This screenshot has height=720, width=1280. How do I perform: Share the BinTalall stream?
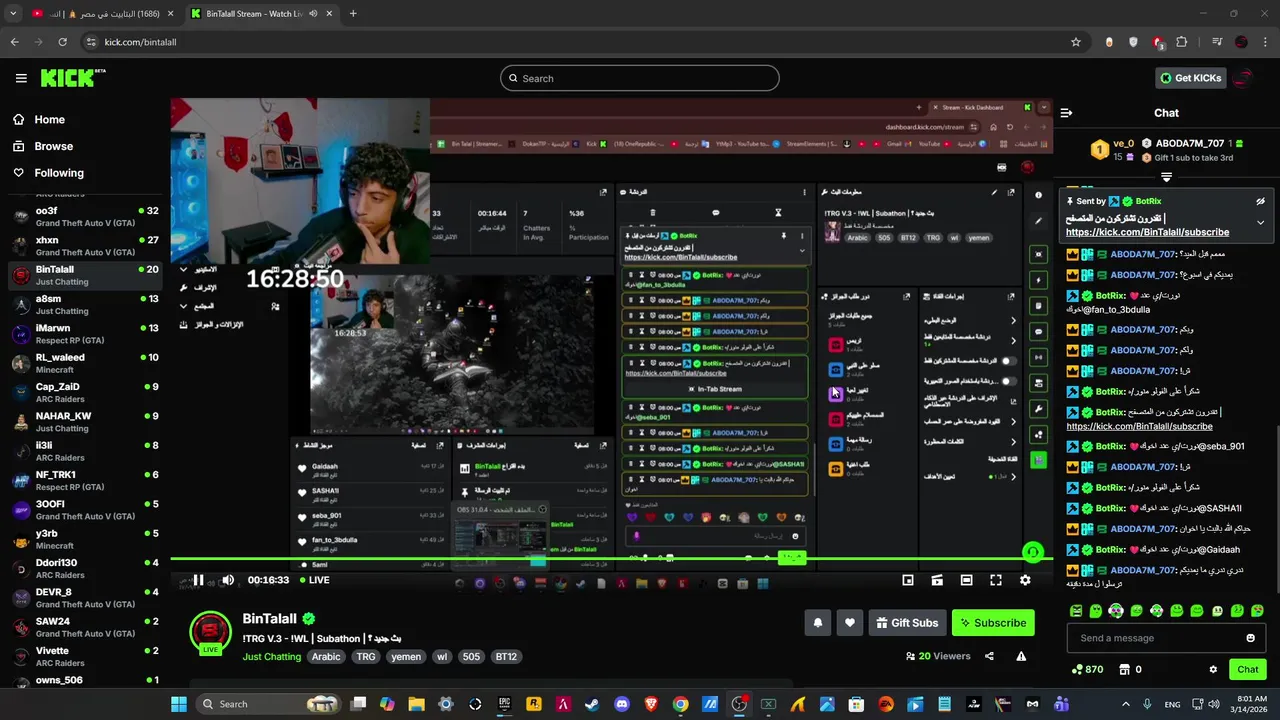click(989, 656)
